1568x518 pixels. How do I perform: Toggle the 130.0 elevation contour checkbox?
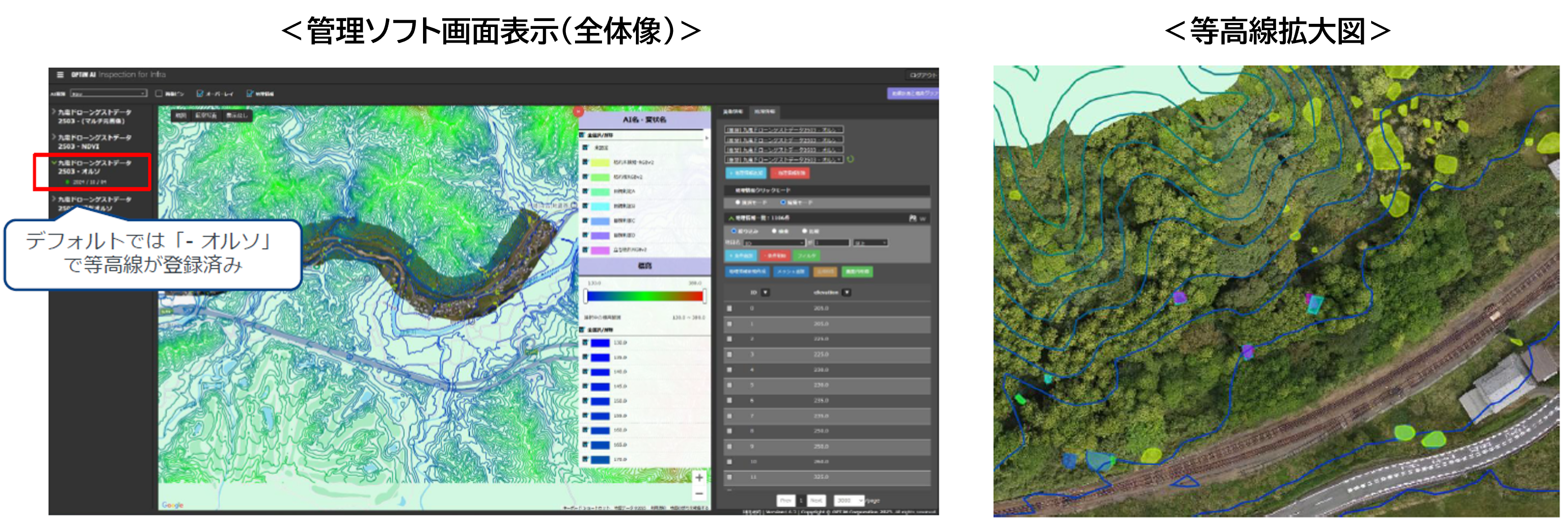click(585, 343)
